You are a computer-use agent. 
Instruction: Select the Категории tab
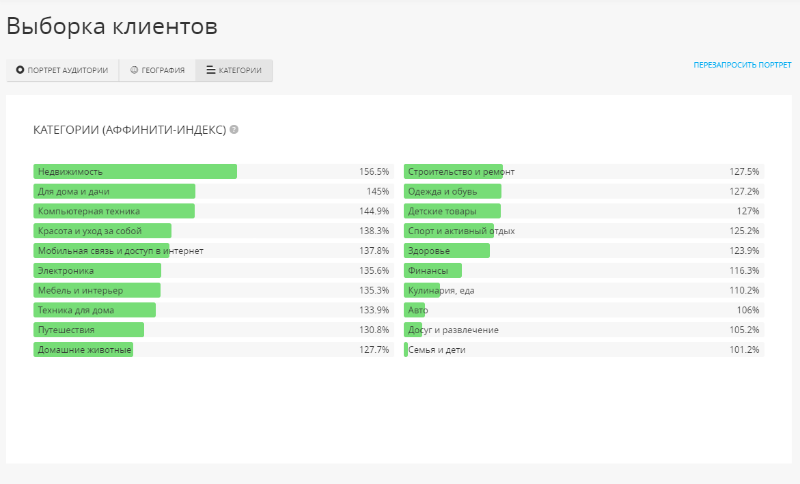pyautogui.click(x=234, y=70)
